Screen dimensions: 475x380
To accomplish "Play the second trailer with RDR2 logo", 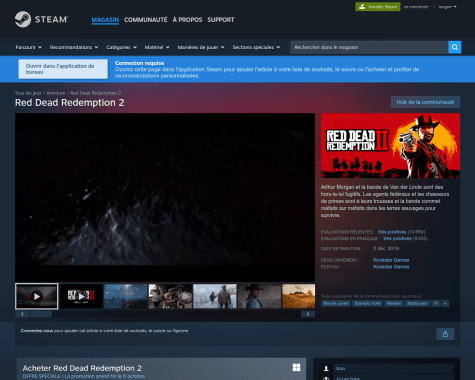I will [x=81, y=296].
